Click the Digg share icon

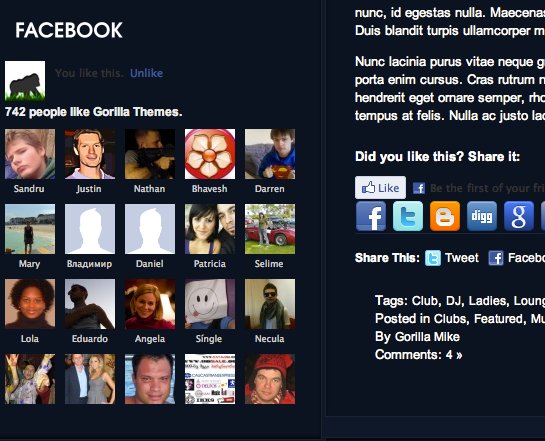pyautogui.click(x=482, y=216)
